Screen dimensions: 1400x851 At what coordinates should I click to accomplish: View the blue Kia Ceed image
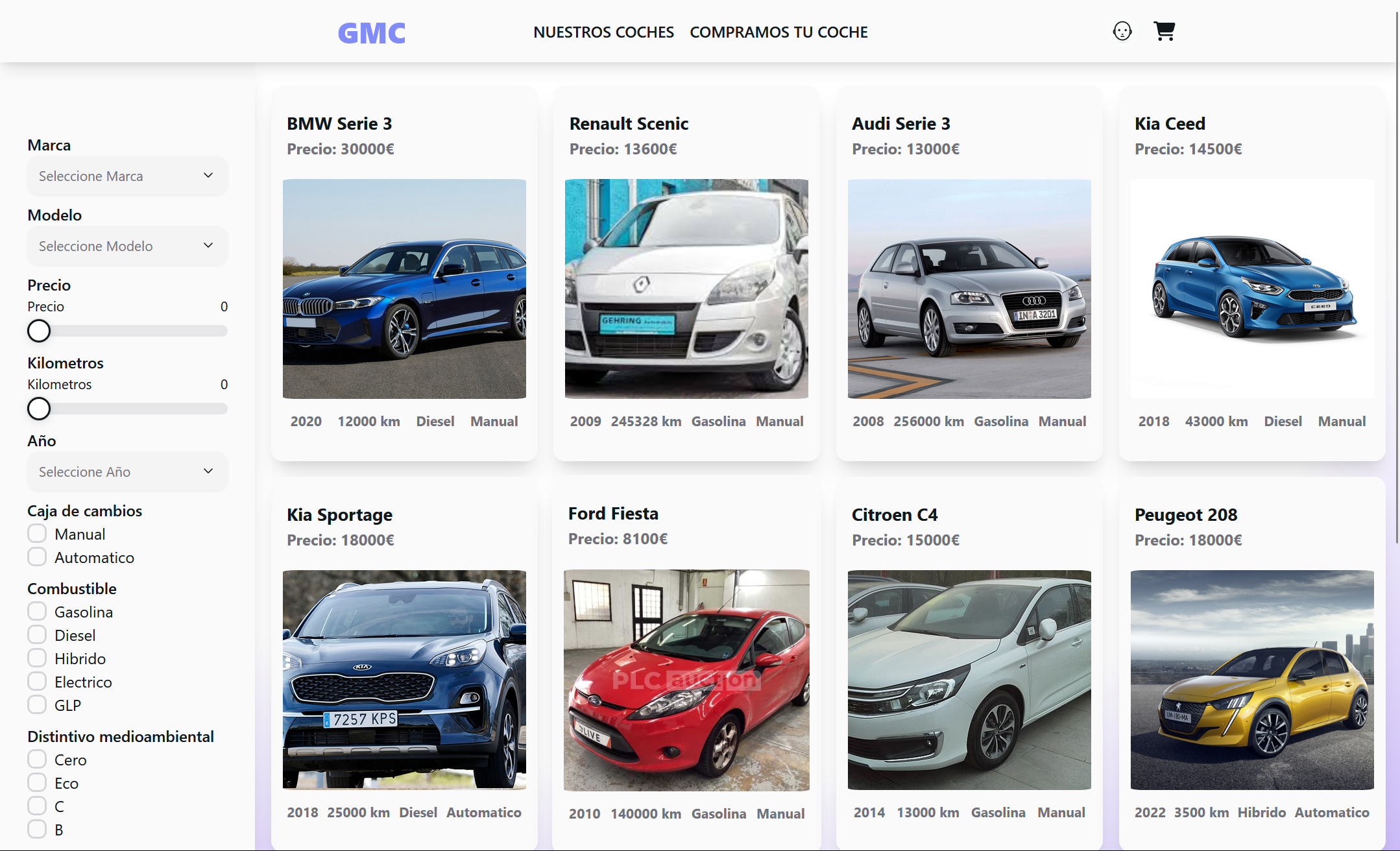click(1251, 289)
